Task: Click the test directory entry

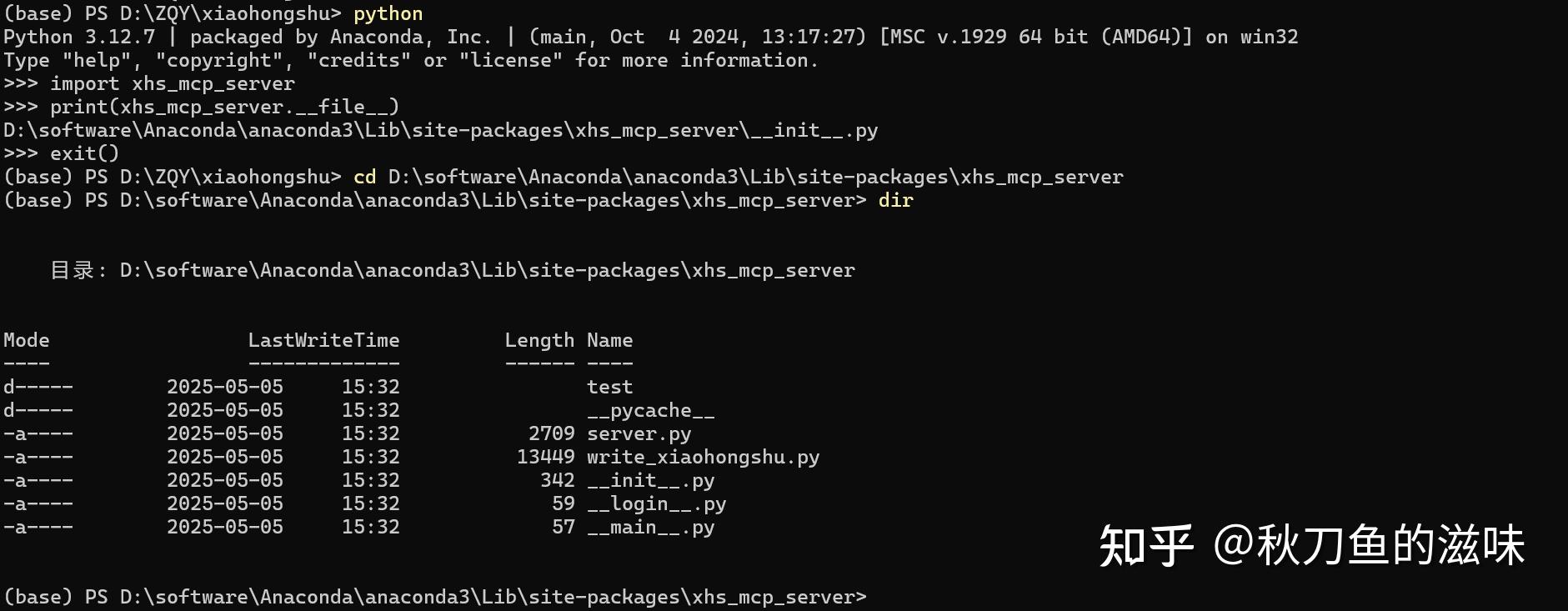Action: tap(609, 388)
